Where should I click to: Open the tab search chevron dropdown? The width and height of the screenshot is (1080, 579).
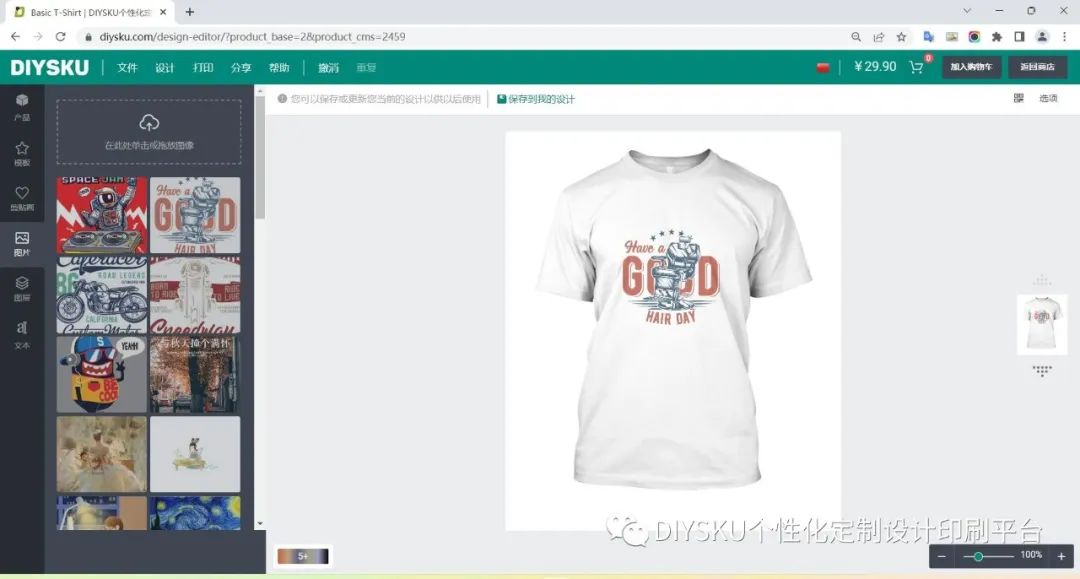(967, 11)
